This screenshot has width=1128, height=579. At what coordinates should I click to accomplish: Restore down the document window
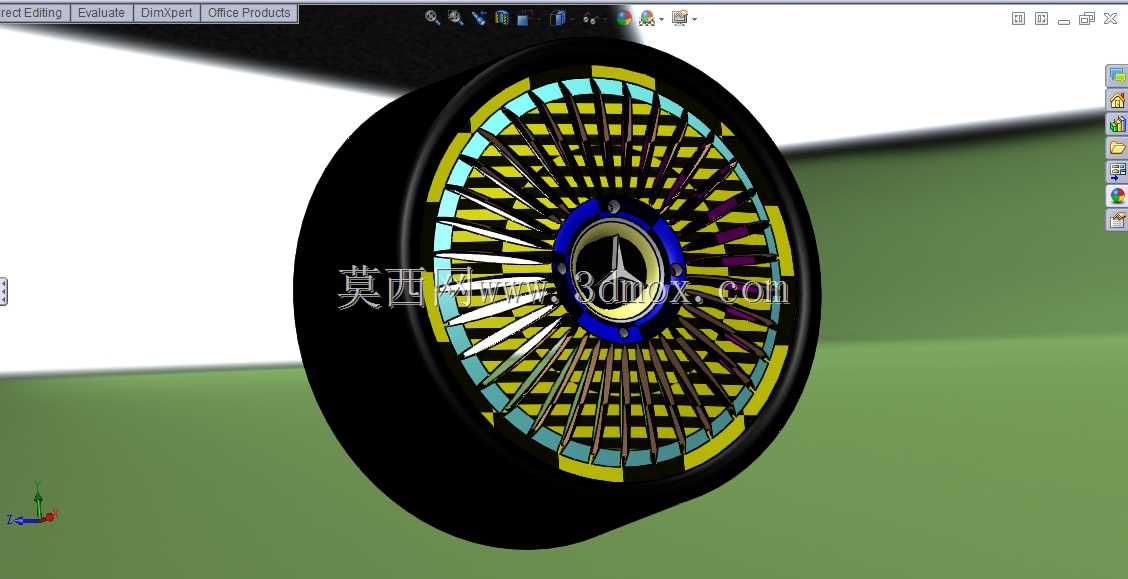pos(1087,19)
